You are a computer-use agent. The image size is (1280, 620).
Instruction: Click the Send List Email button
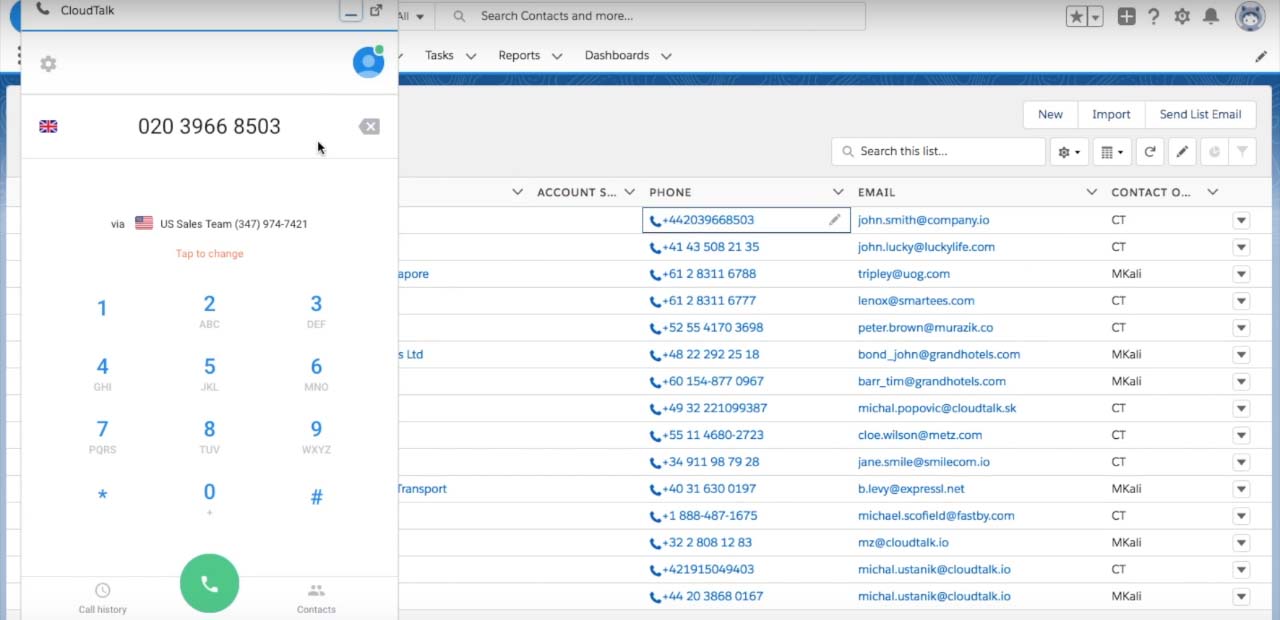[1200, 114]
